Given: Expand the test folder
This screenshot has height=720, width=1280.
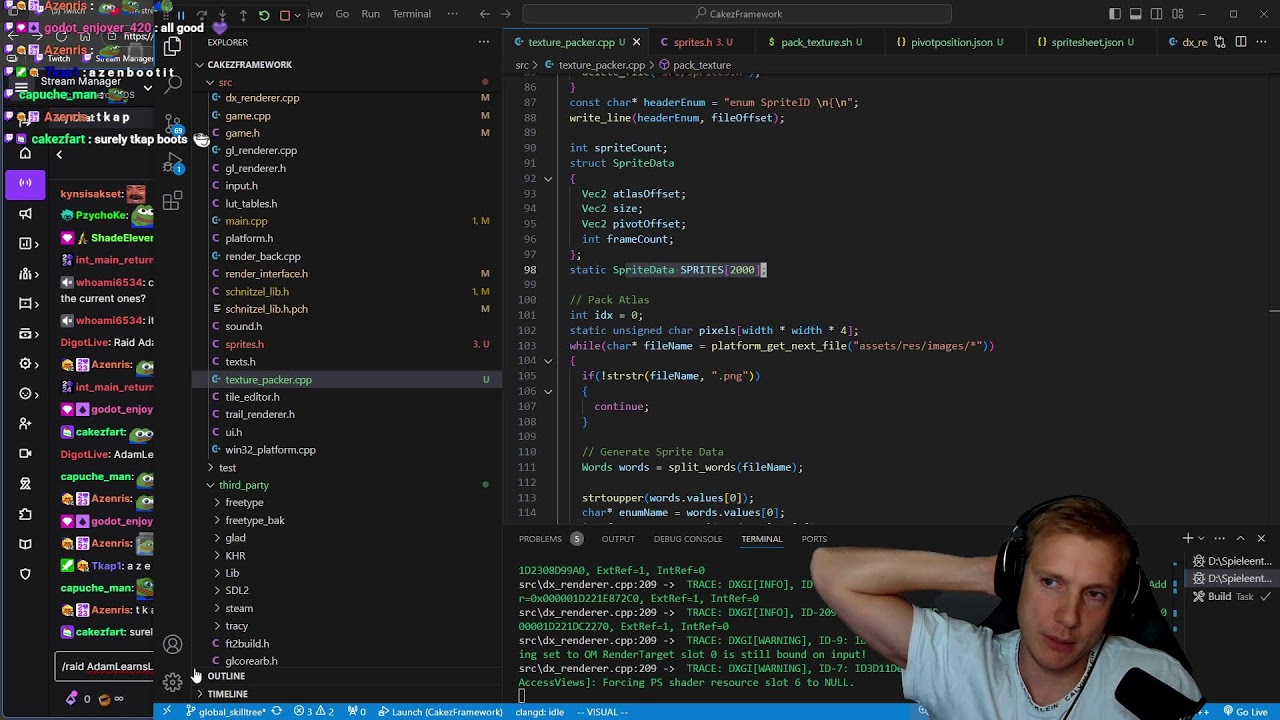Looking at the screenshot, I should [227, 468].
